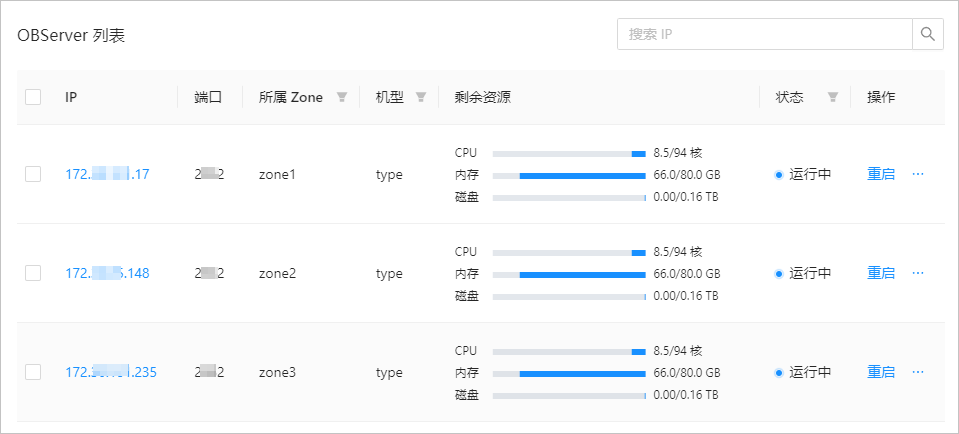Click the 运行中 status in zone2 row
959x434 pixels.
(x=803, y=273)
